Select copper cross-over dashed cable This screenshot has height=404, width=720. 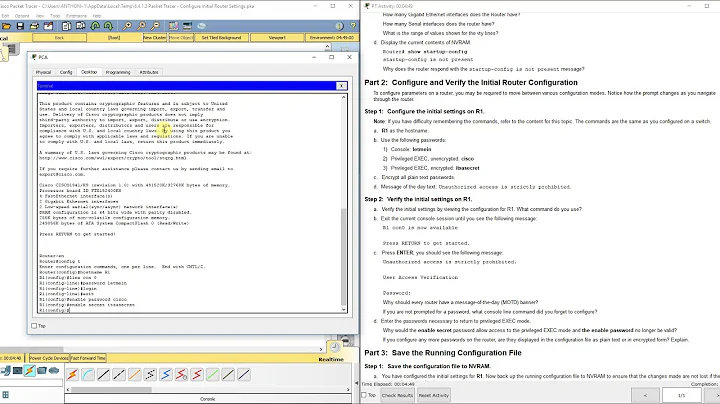tap(119, 375)
